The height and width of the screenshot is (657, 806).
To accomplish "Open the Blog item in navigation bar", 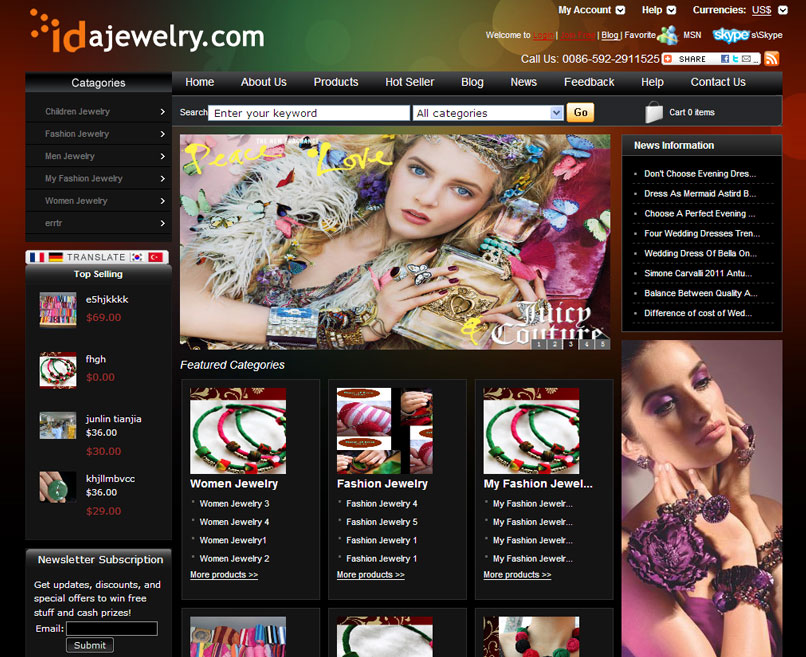I will coord(472,82).
